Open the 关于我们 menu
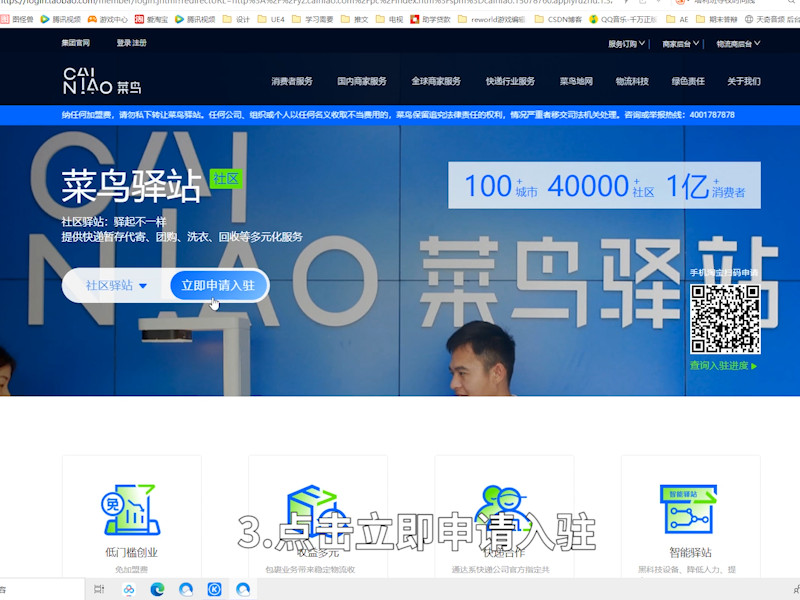This screenshot has width=800, height=600. coord(744,81)
